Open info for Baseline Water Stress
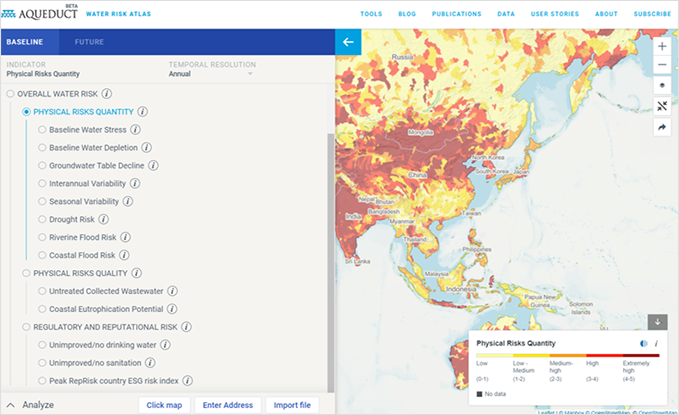Viewport: 679px width, 415px height. click(x=135, y=129)
